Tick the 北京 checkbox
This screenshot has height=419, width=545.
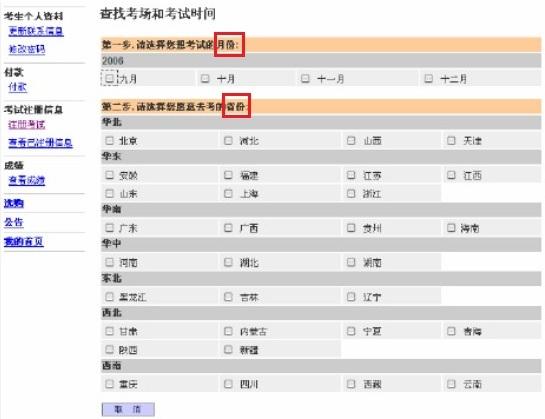[109, 140]
